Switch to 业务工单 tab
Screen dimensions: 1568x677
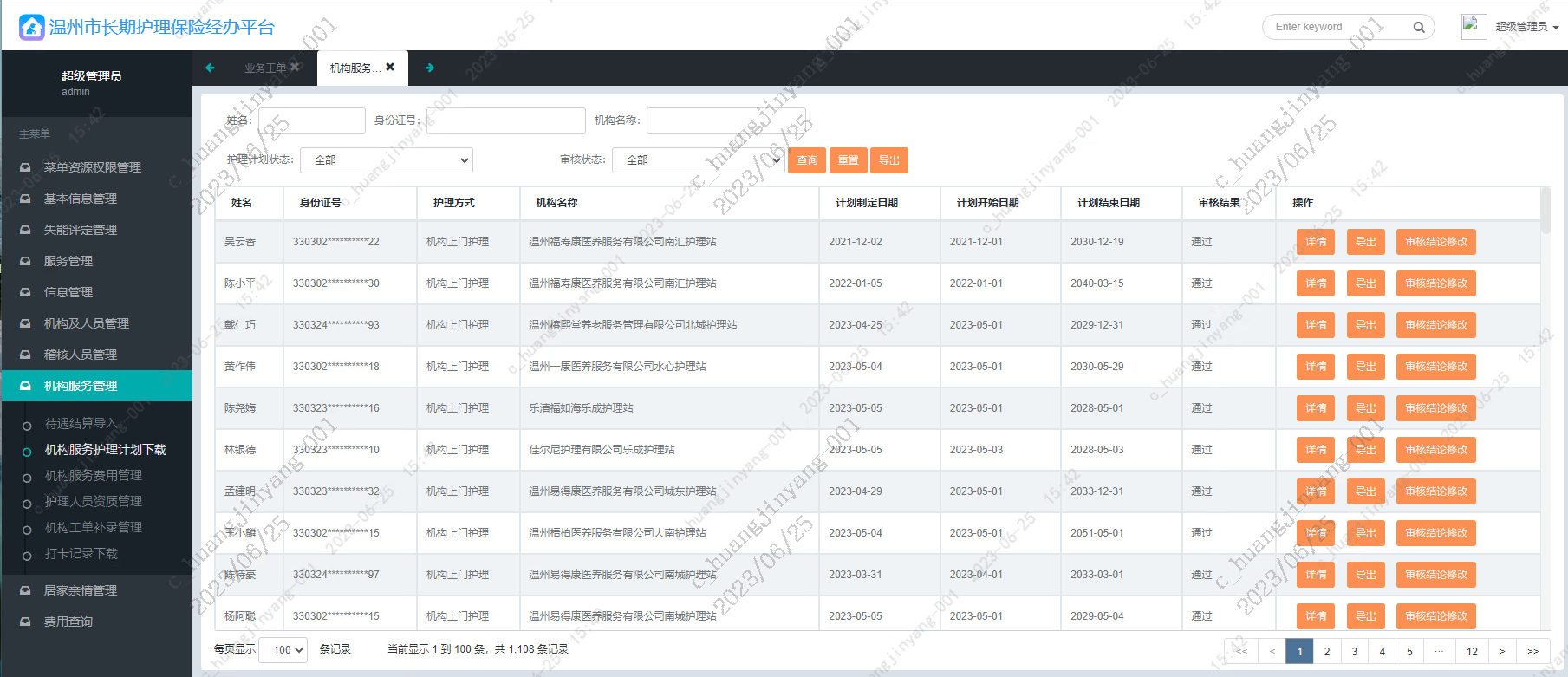click(264, 68)
